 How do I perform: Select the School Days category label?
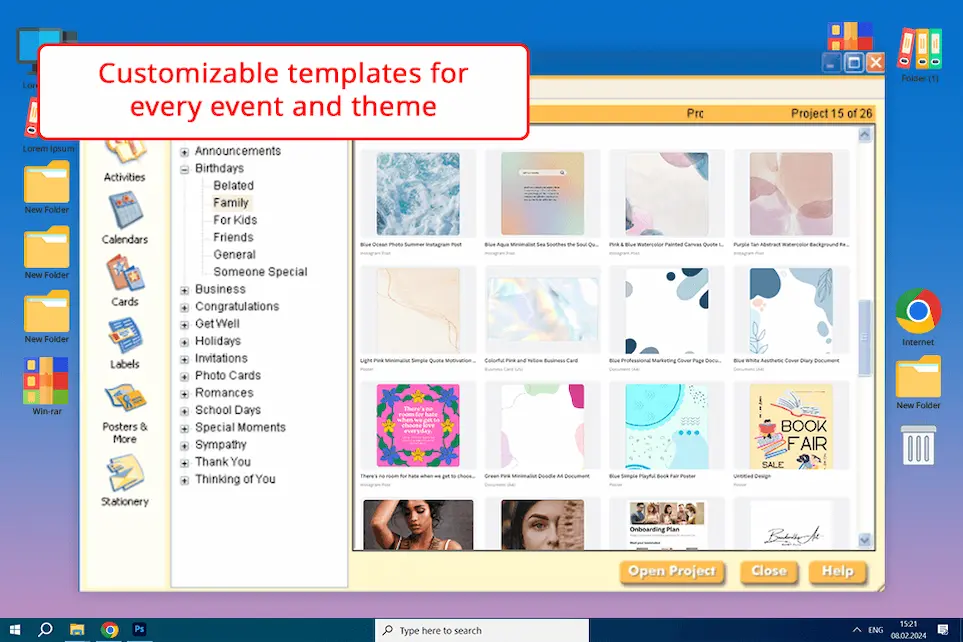pyautogui.click(x=228, y=410)
